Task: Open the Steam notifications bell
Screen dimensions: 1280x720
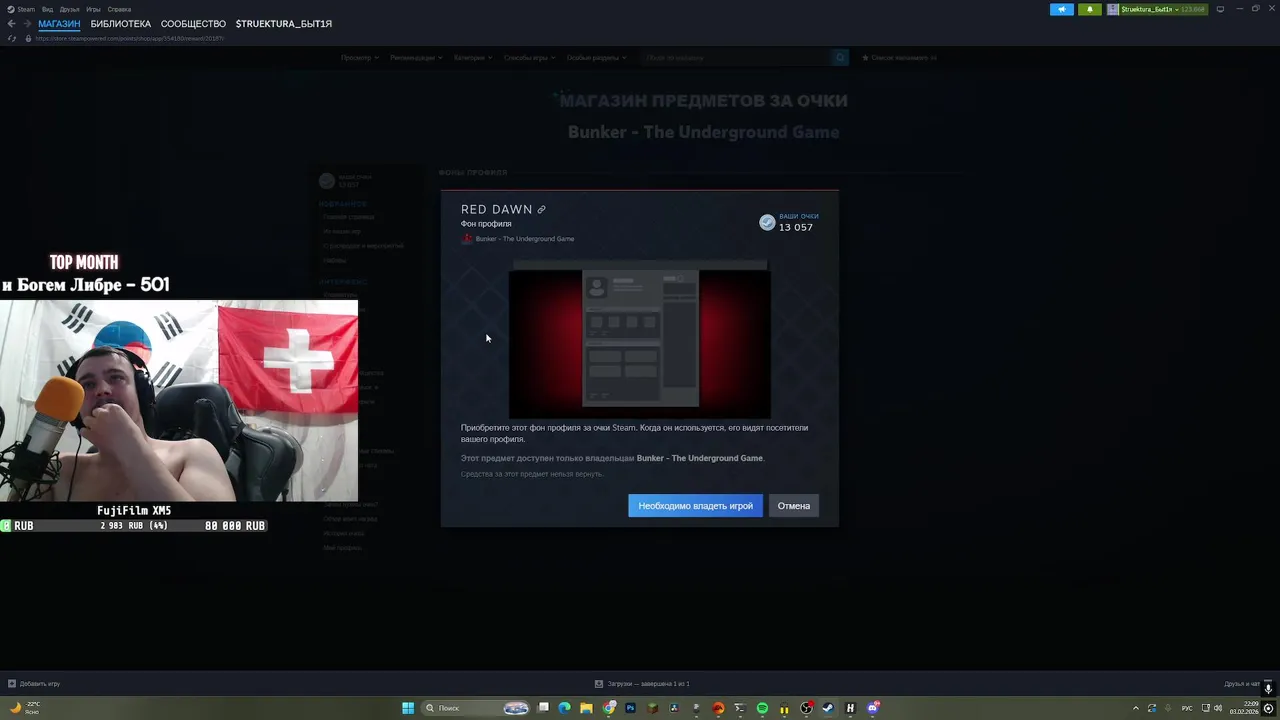Action: [x=1090, y=9]
